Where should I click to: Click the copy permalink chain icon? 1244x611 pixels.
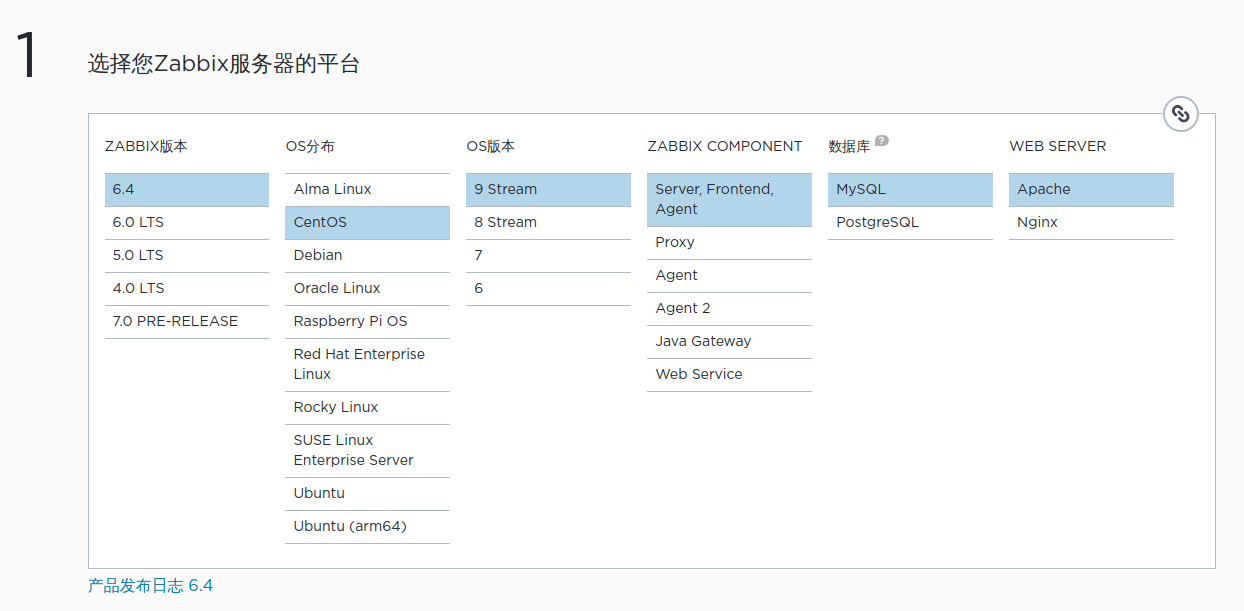[x=1180, y=114]
